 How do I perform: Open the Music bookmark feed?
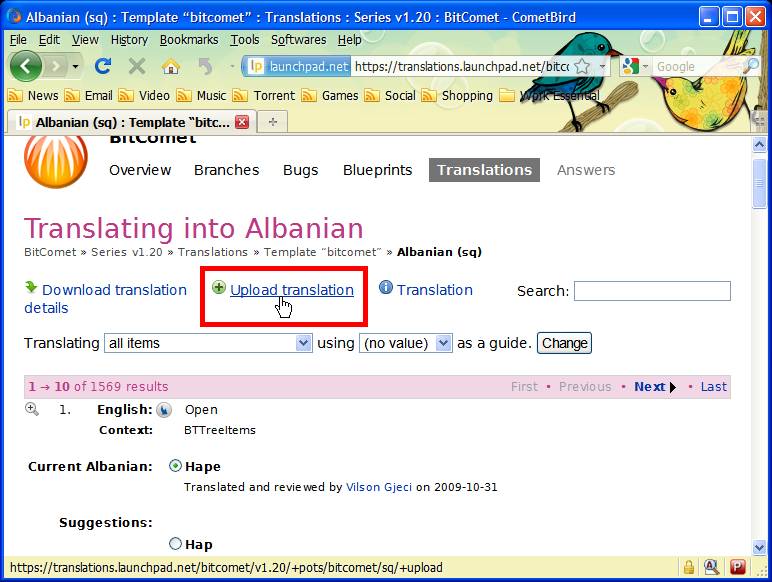click(201, 96)
